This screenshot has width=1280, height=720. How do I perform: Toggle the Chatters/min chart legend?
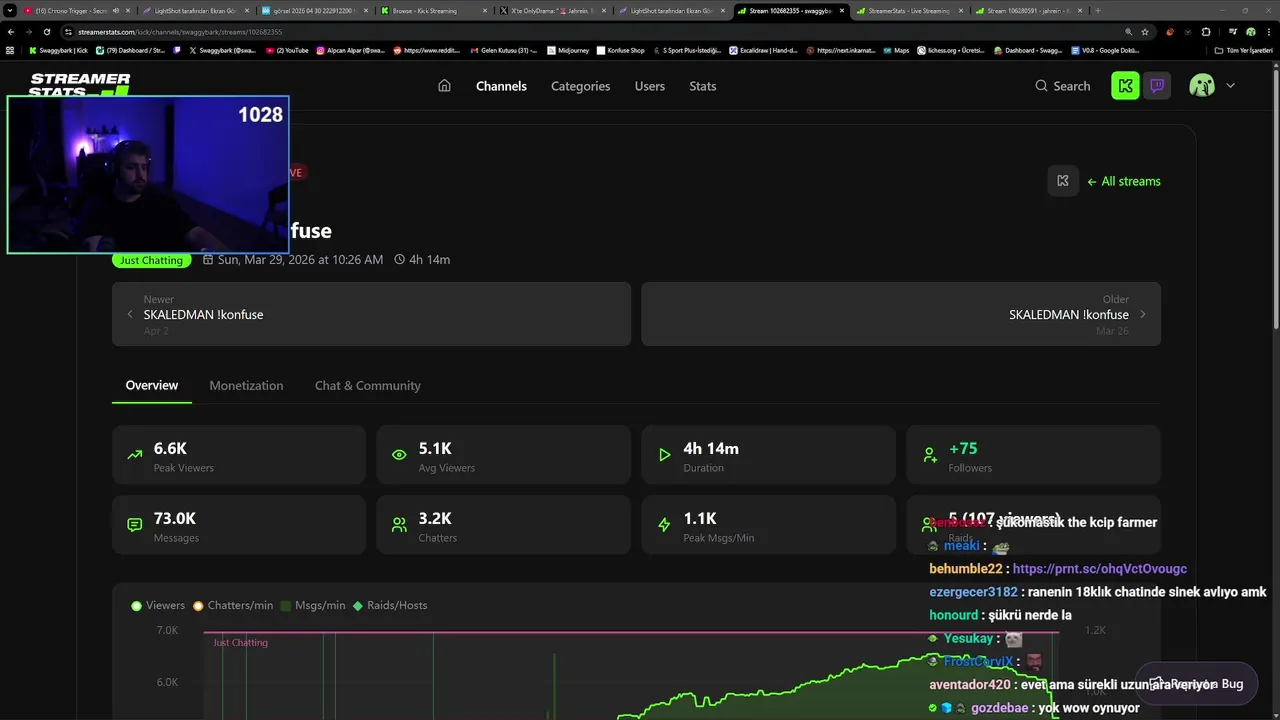pos(233,605)
